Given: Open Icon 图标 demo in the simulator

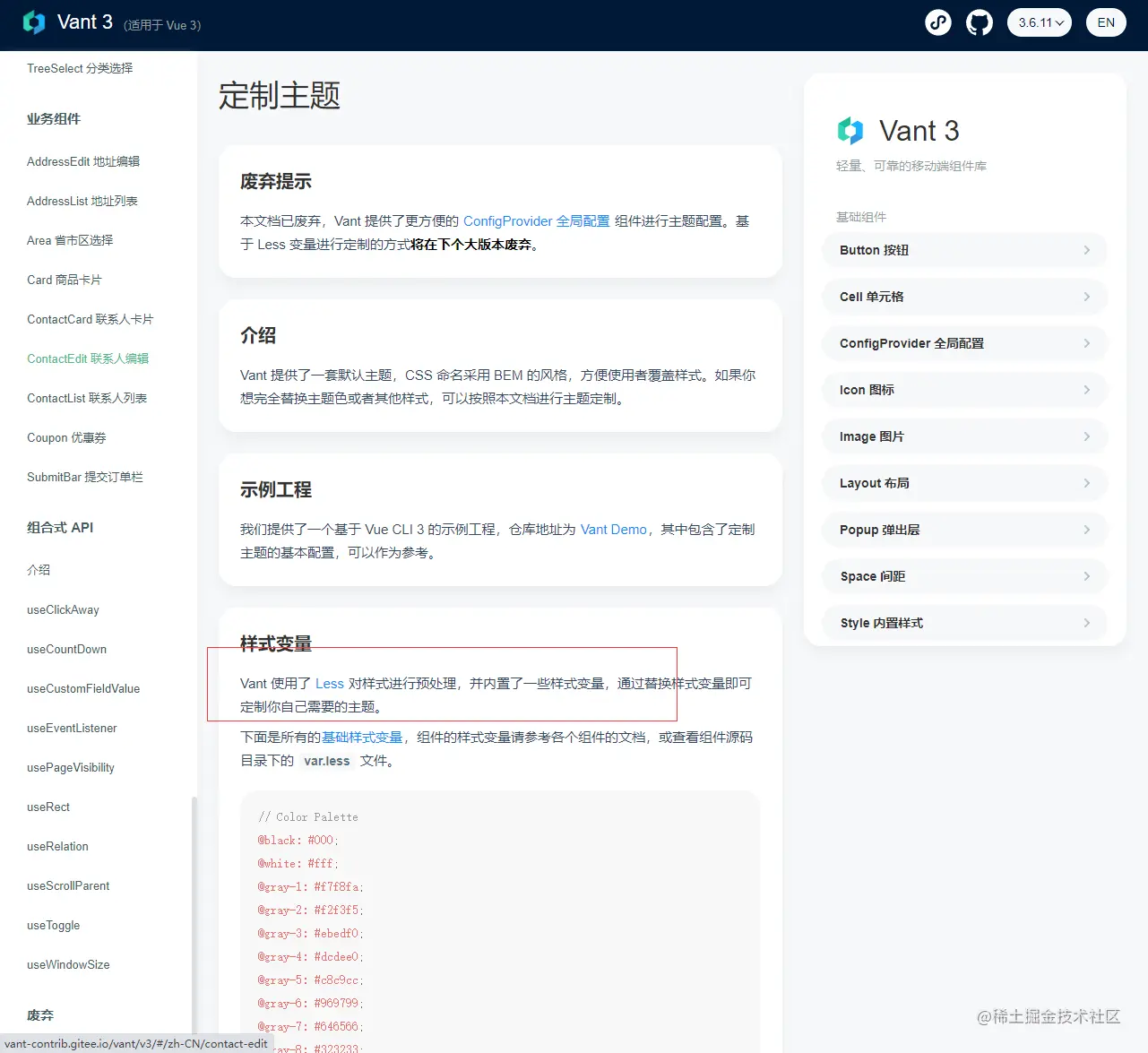Looking at the screenshot, I should [x=964, y=390].
